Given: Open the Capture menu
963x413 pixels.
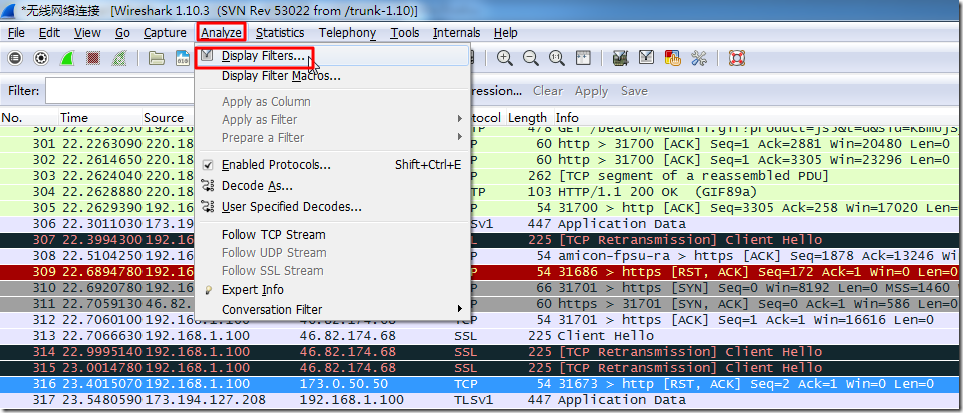Looking at the screenshot, I should pyautogui.click(x=165, y=33).
